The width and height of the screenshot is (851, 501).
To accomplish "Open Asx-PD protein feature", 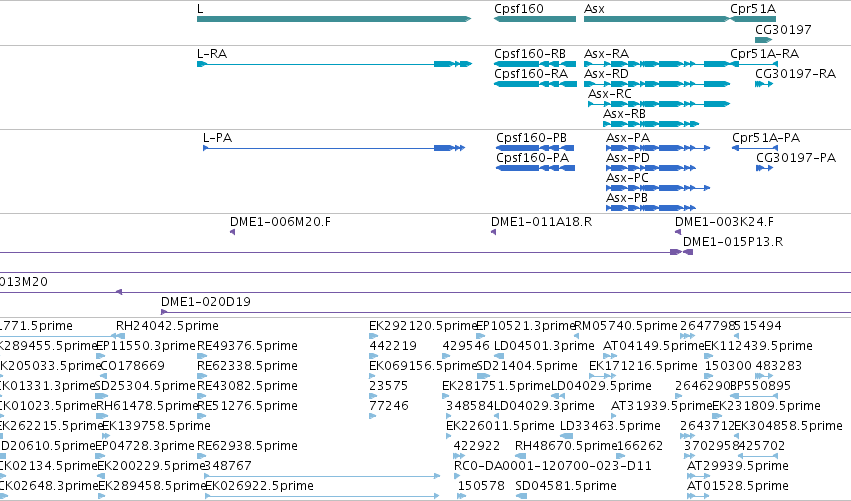I will [x=651, y=168].
